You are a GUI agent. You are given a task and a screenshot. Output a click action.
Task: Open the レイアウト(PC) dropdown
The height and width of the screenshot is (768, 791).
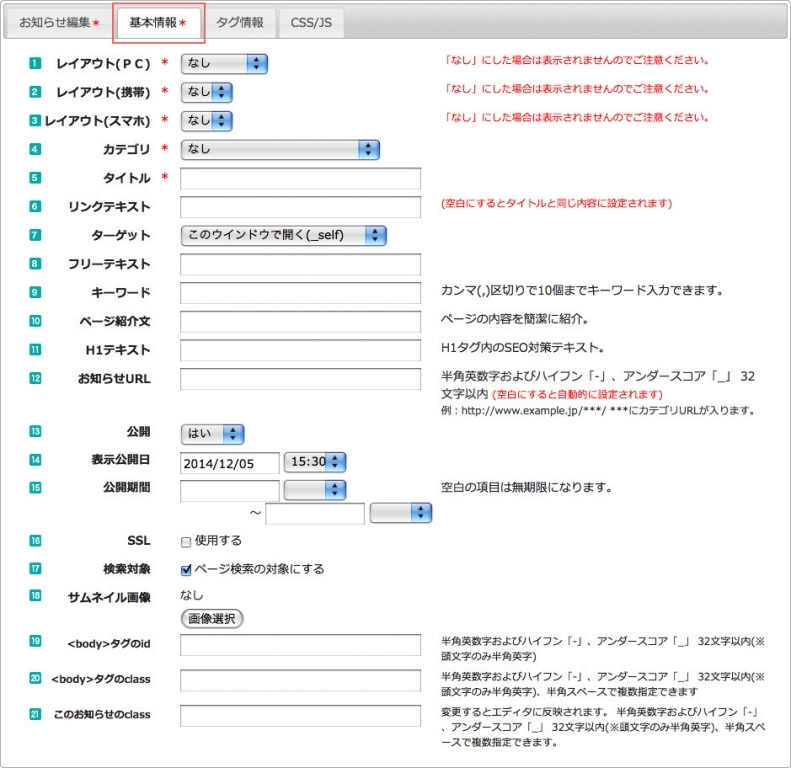pos(224,64)
